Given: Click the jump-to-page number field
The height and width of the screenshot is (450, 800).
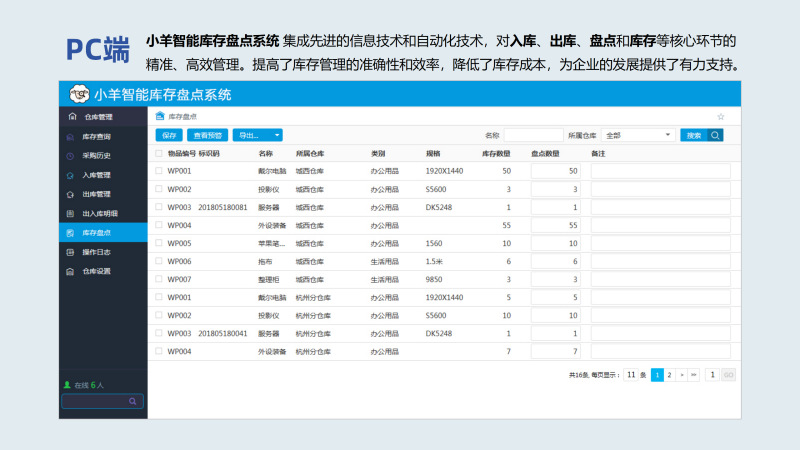Looking at the screenshot, I should [712, 375].
